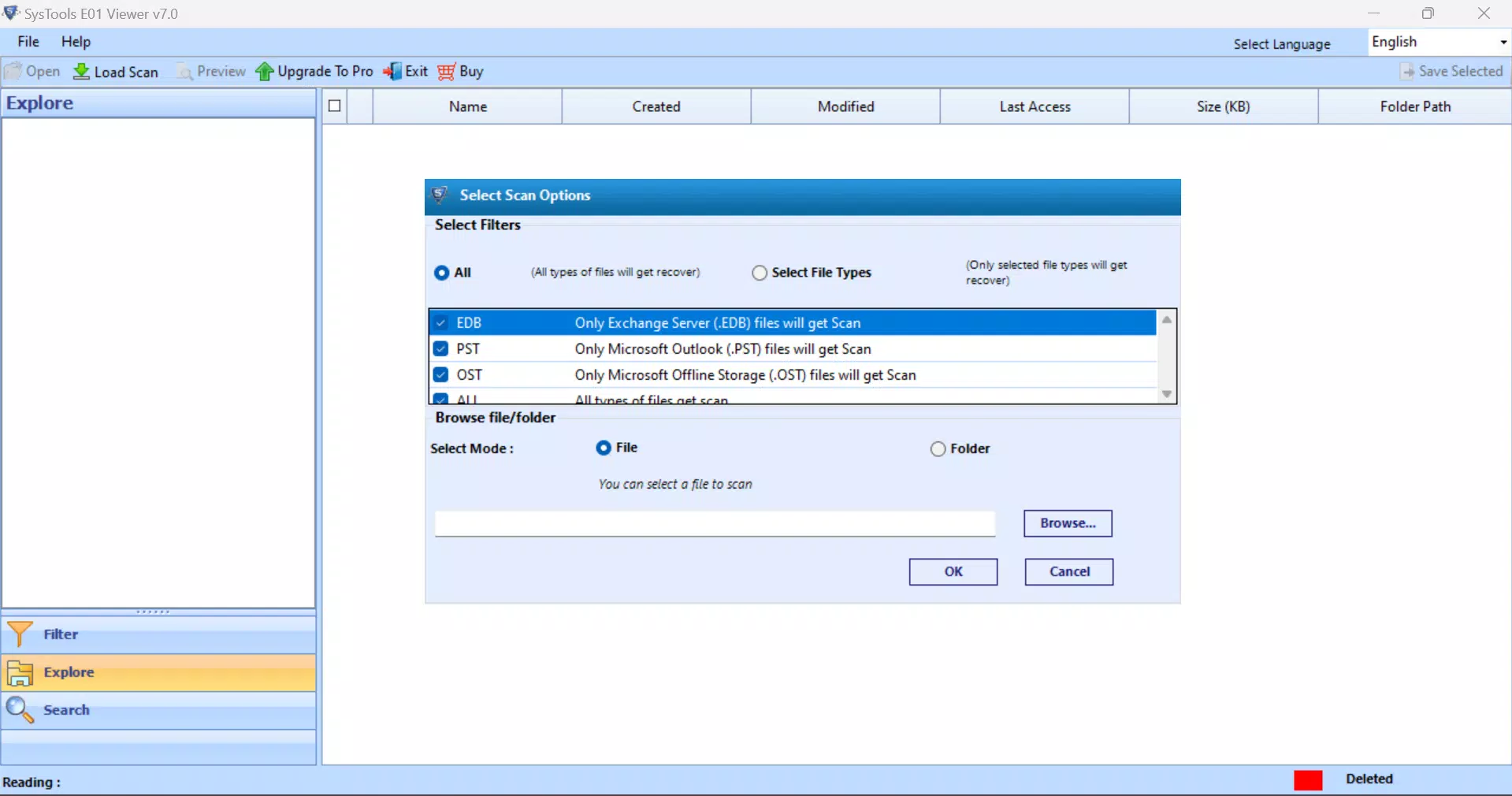The width and height of the screenshot is (1512, 796).
Task: Click the Search magnifier icon in sidebar
Action: coord(20,710)
